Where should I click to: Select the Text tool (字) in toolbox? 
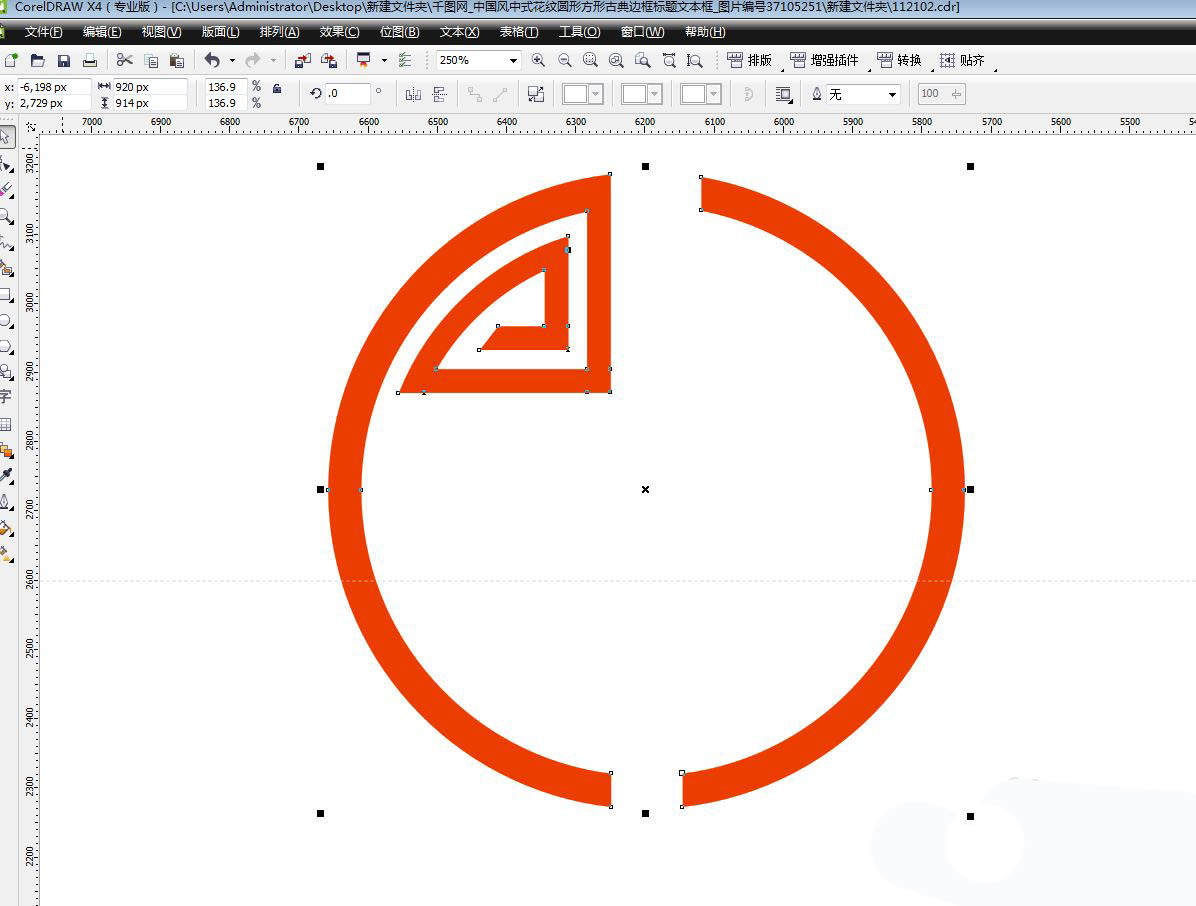pyautogui.click(x=6, y=397)
